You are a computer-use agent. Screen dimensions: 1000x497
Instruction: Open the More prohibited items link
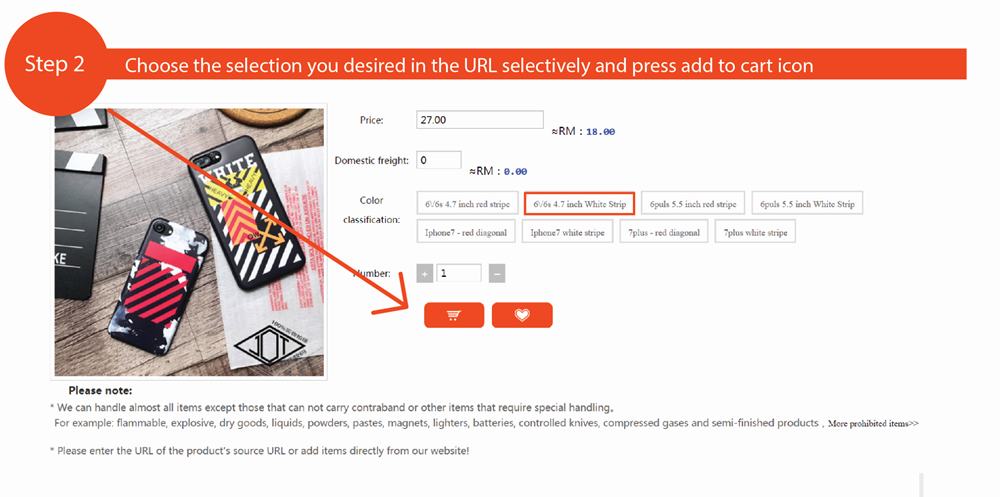pos(873,423)
